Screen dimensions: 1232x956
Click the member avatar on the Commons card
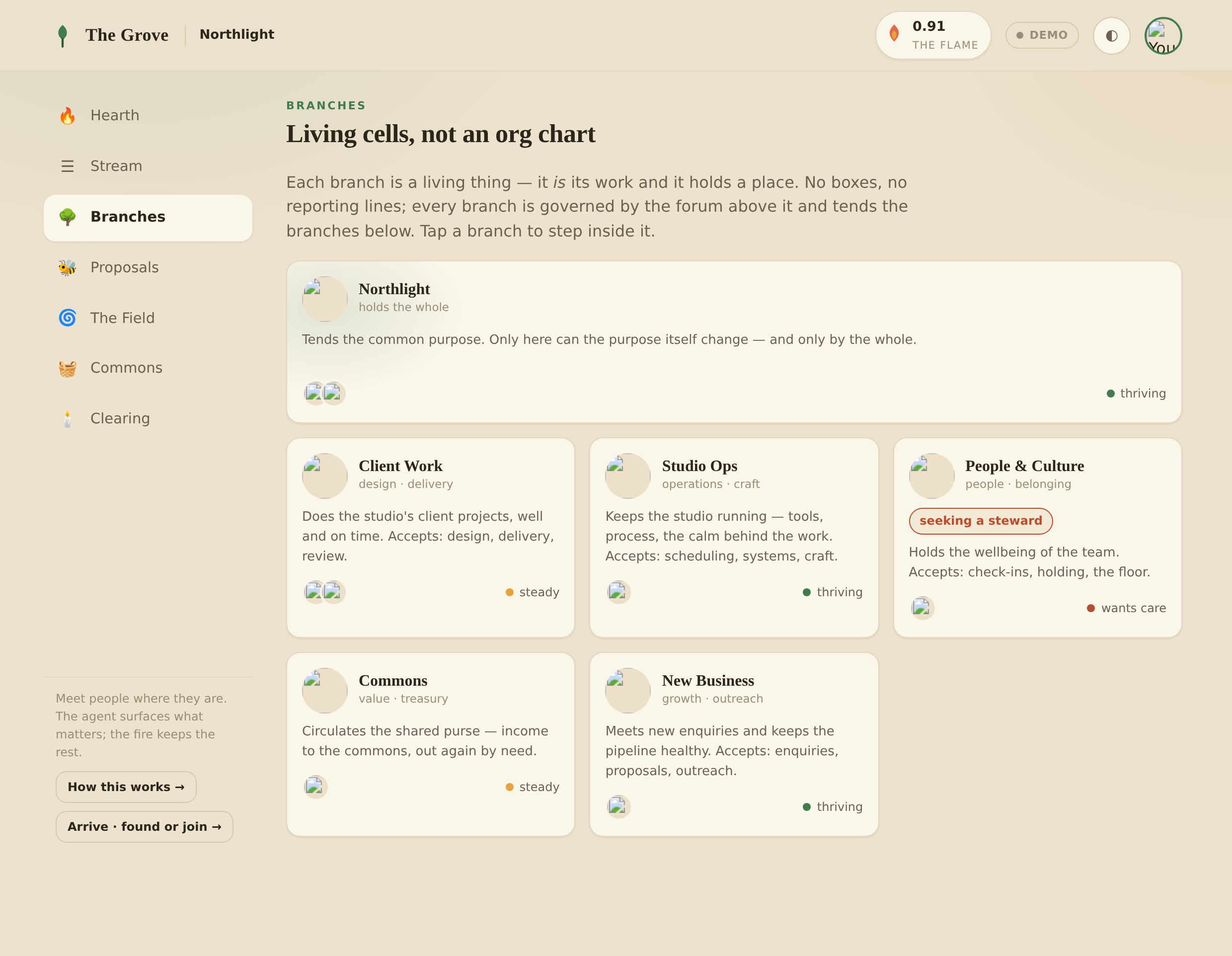click(315, 787)
